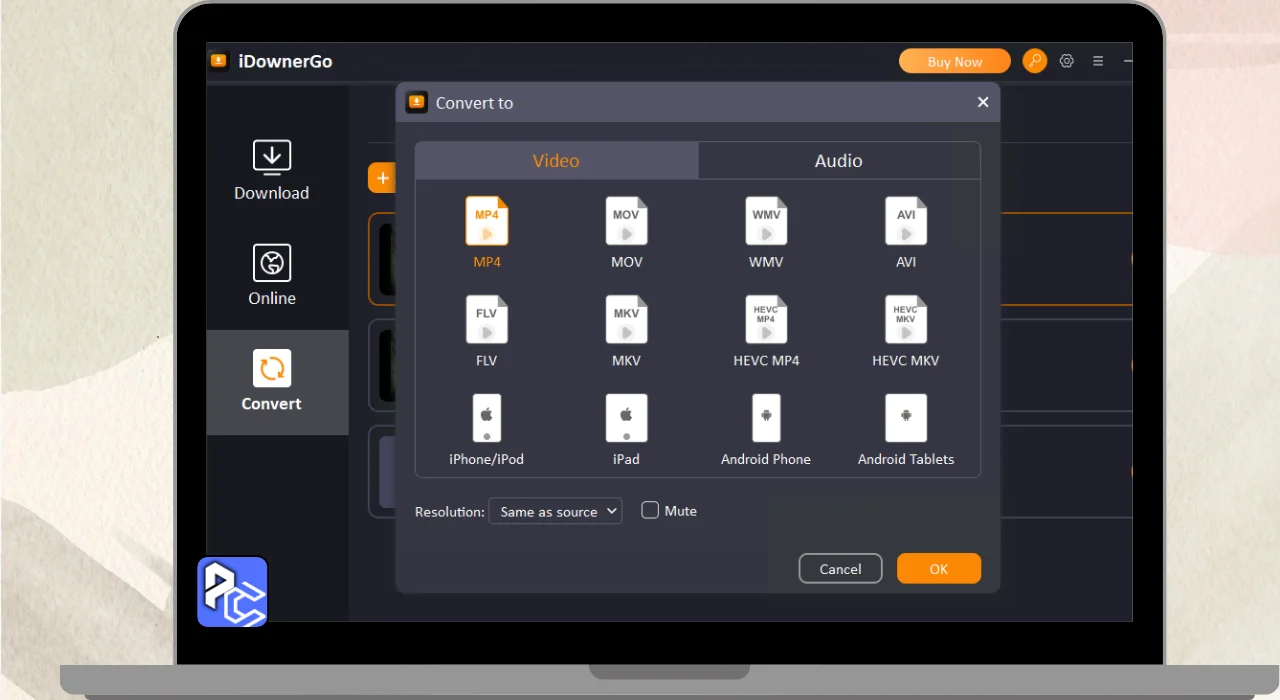Cancel the Convert to dialog

click(x=840, y=569)
